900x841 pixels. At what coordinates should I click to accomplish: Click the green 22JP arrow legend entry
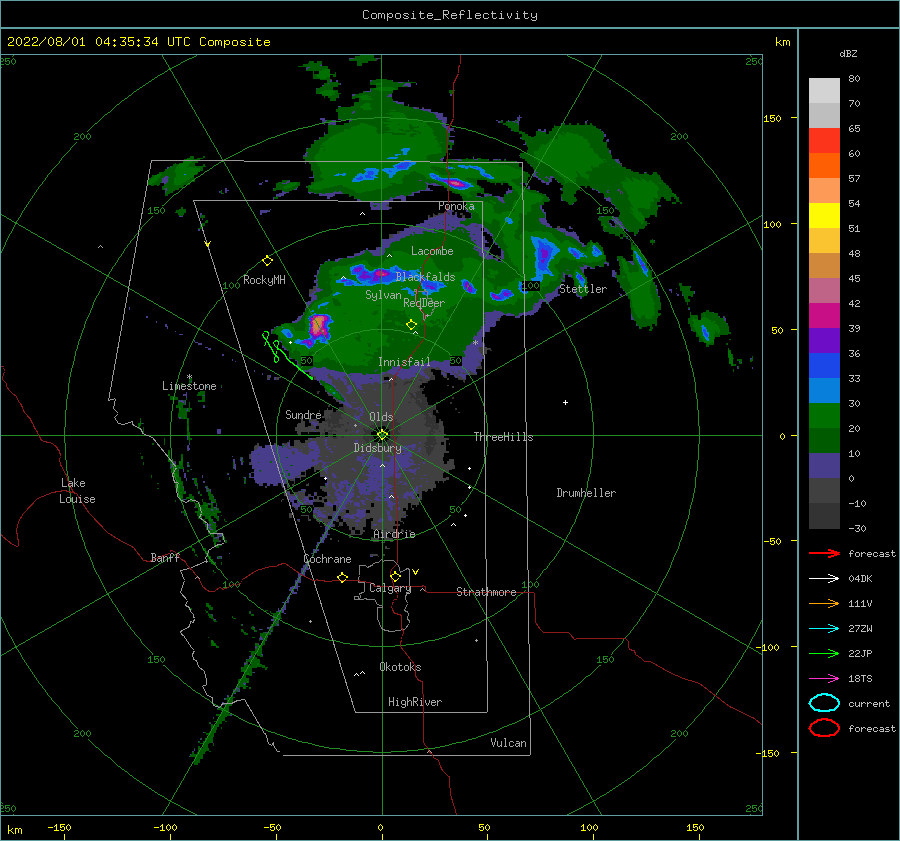841,653
